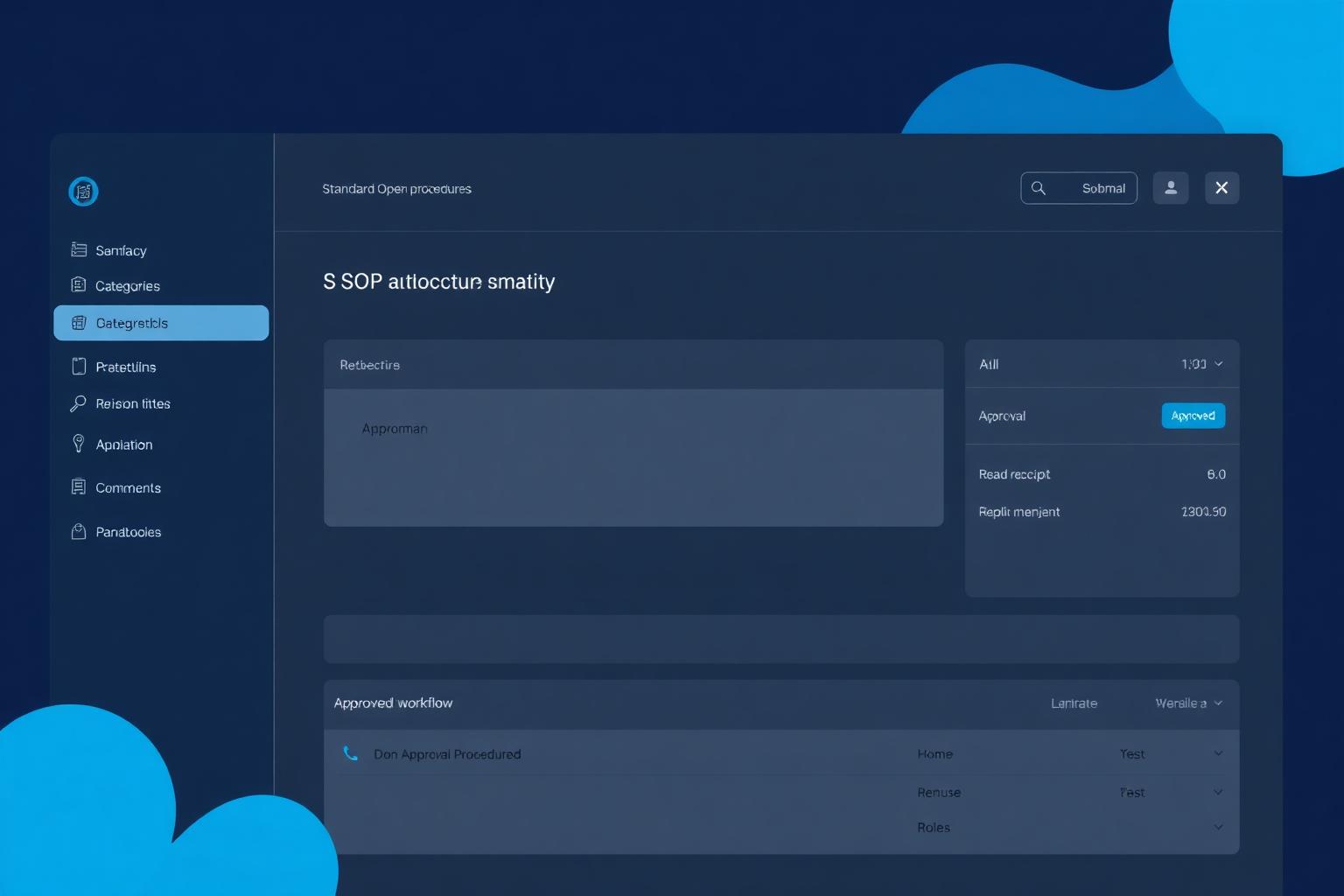Image resolution: width=1344 pixels, height=896 pixels.
Task: Click the Replit menjent row label
Action: 1018,512
